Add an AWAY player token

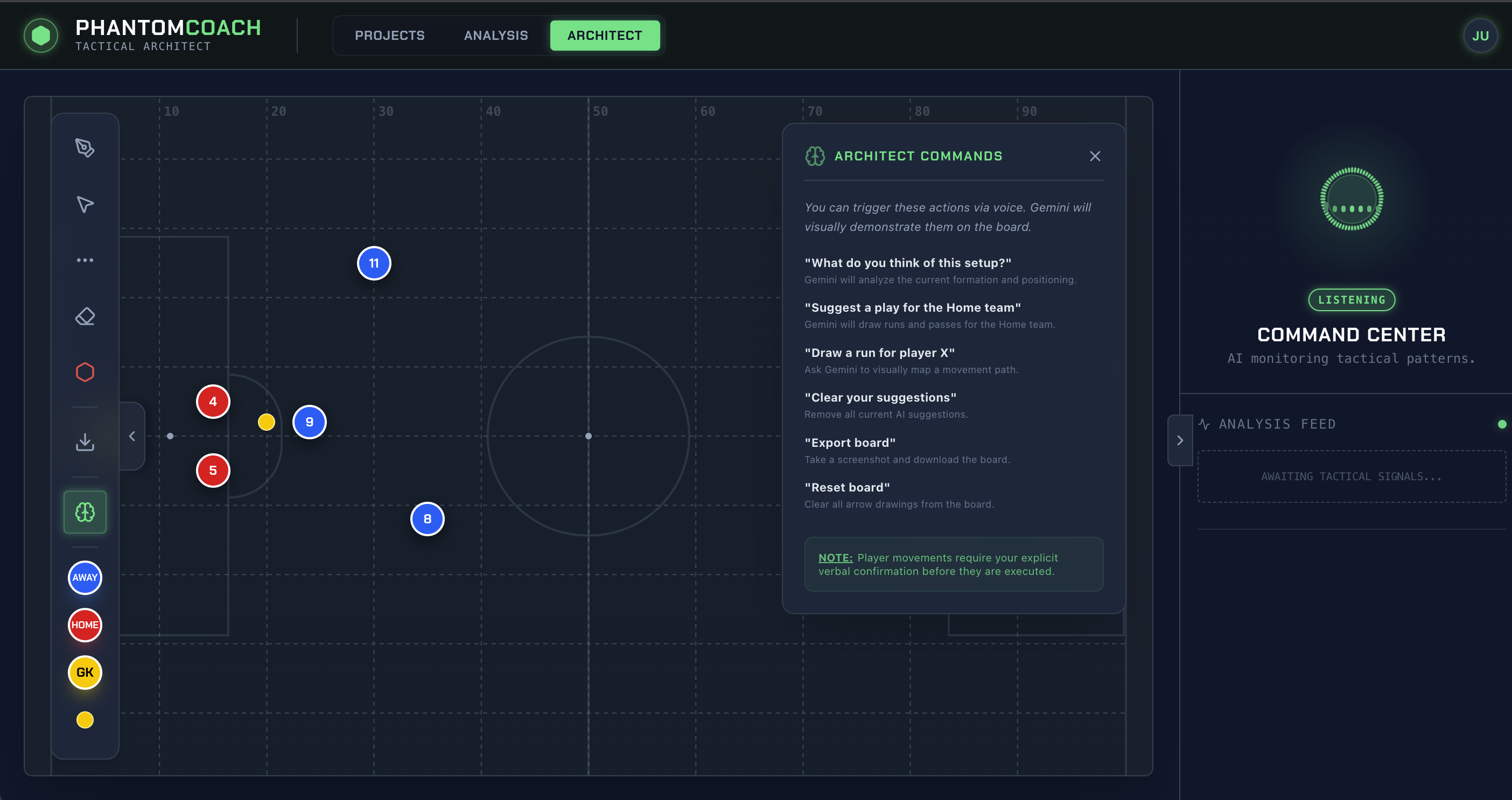pos(85,578)
